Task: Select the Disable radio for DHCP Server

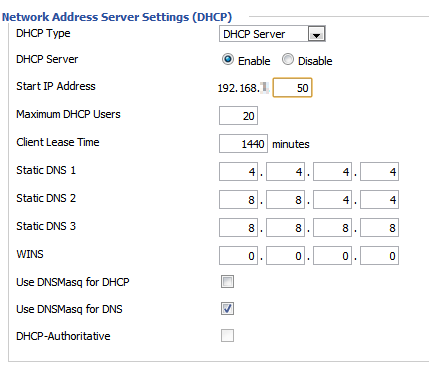Action: pyautogui.click(x=288, y=60)
